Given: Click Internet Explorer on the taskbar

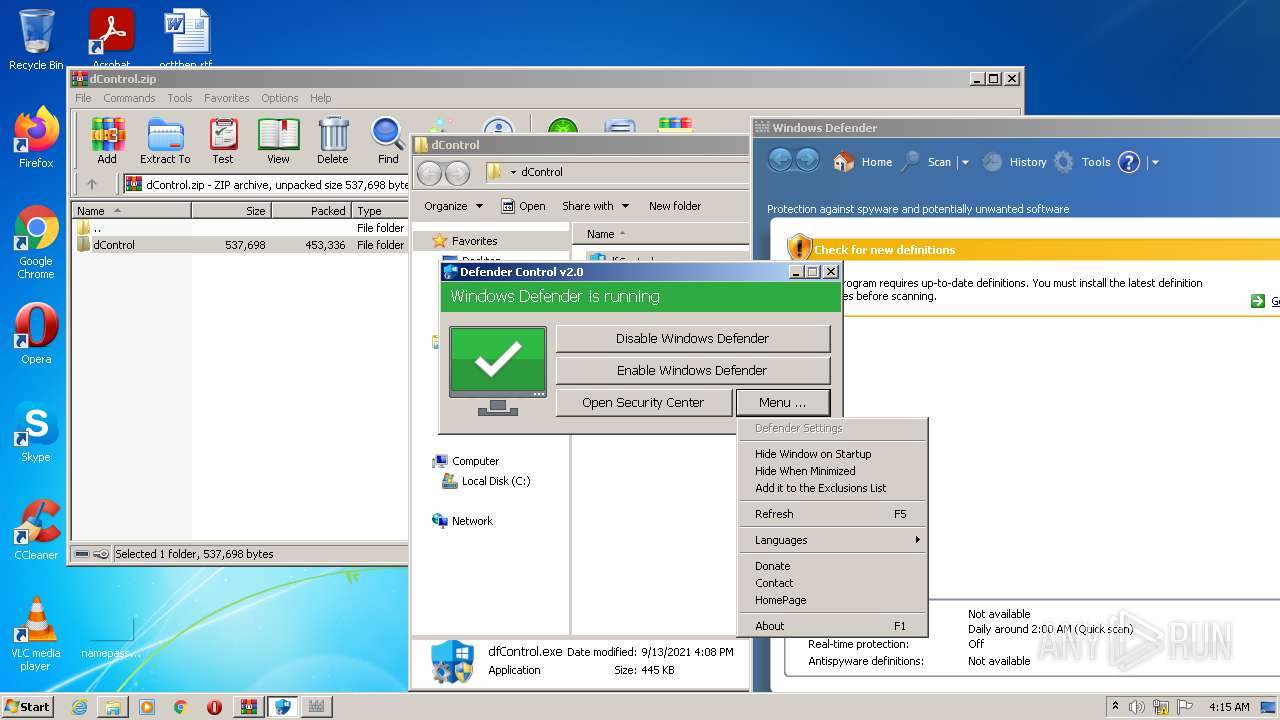Looking at the screenshot, I should click(79, 707).
